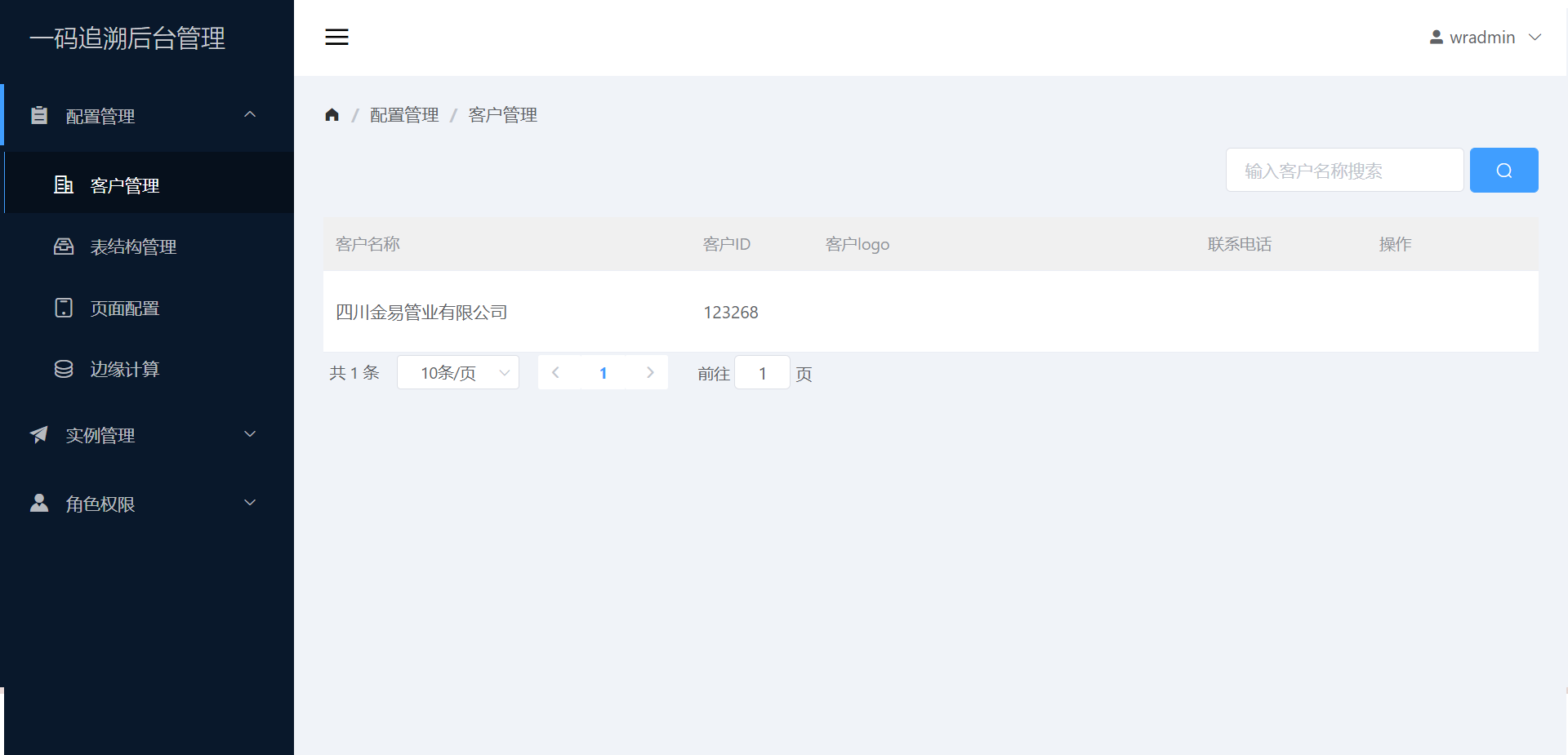Select 实例管理 sidebar menu
The width and height of the screenshot is (1568, 755).
(x=147, y=434)
